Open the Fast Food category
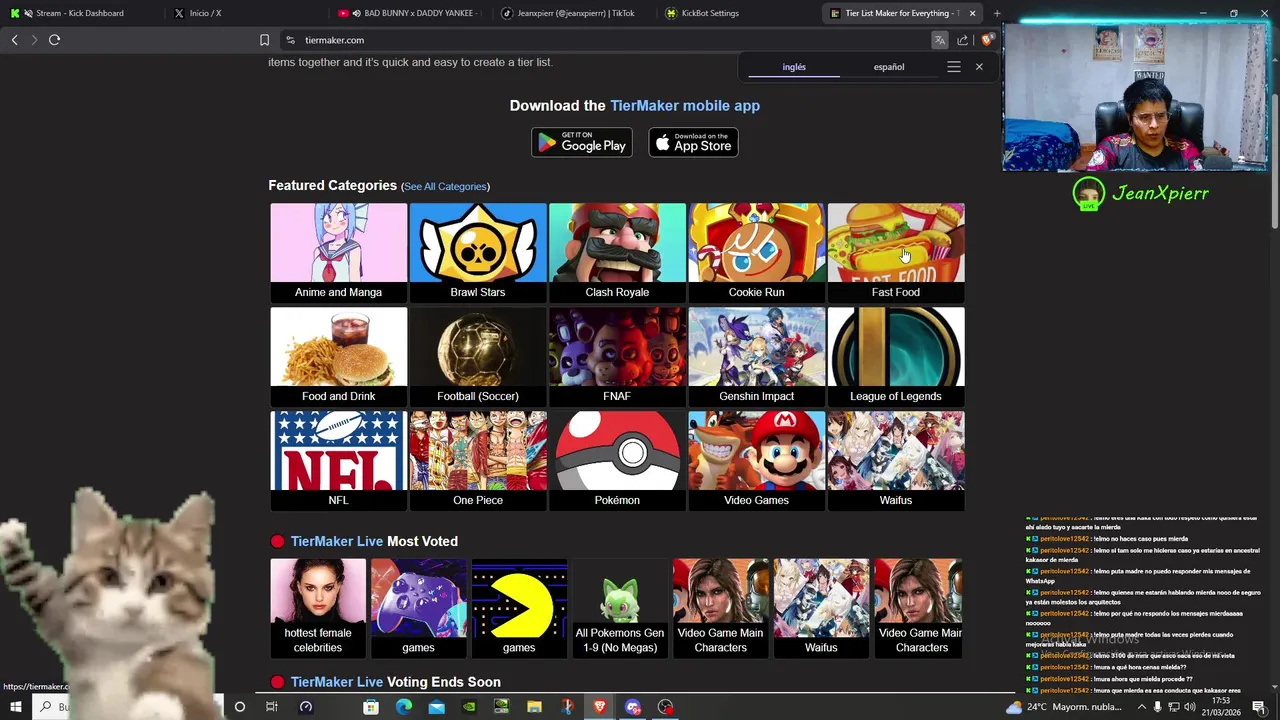Image resolution: width=1280 pixels, height=720 pixels. (896, 252)
